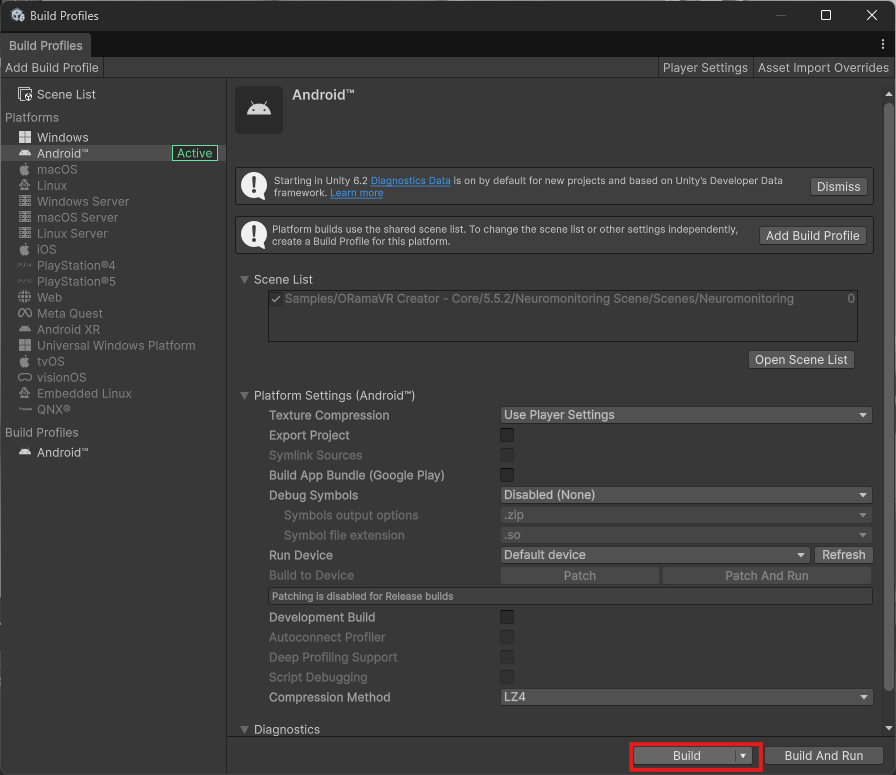Click the Web globe icon

[x=25, y=297]
